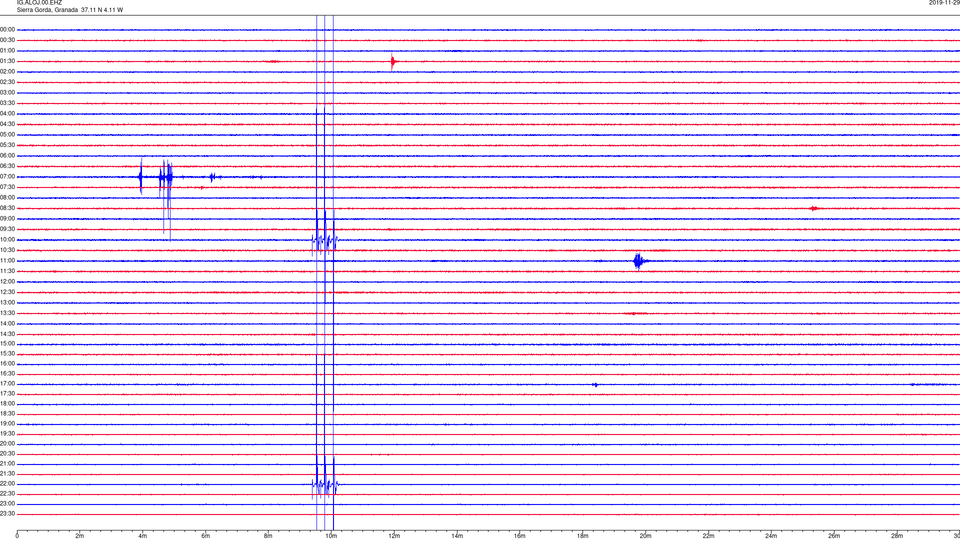Select the 00:00 trace time label
This screenshot has height=540, width=960.
click(x=7, y=29)
